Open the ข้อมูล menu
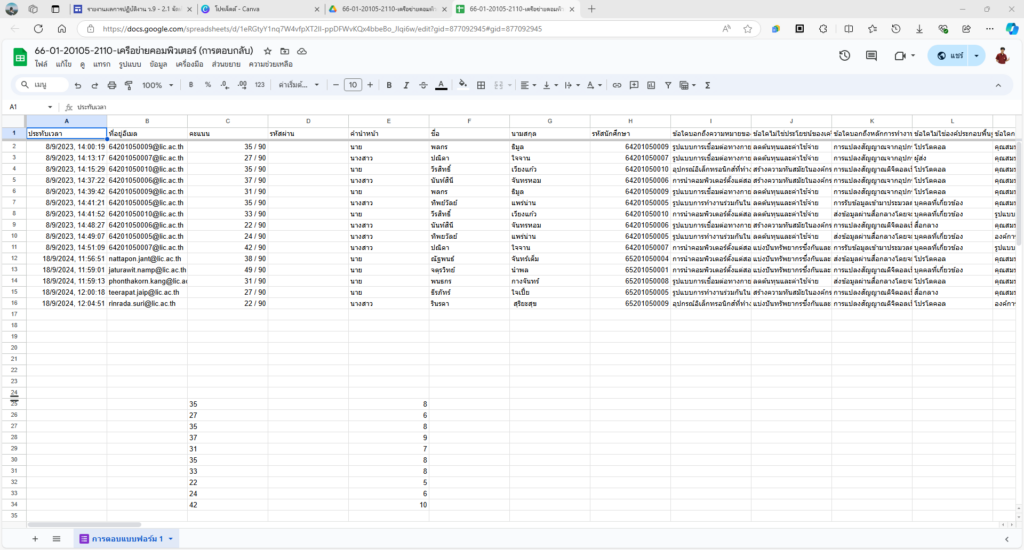 point(158,64)
